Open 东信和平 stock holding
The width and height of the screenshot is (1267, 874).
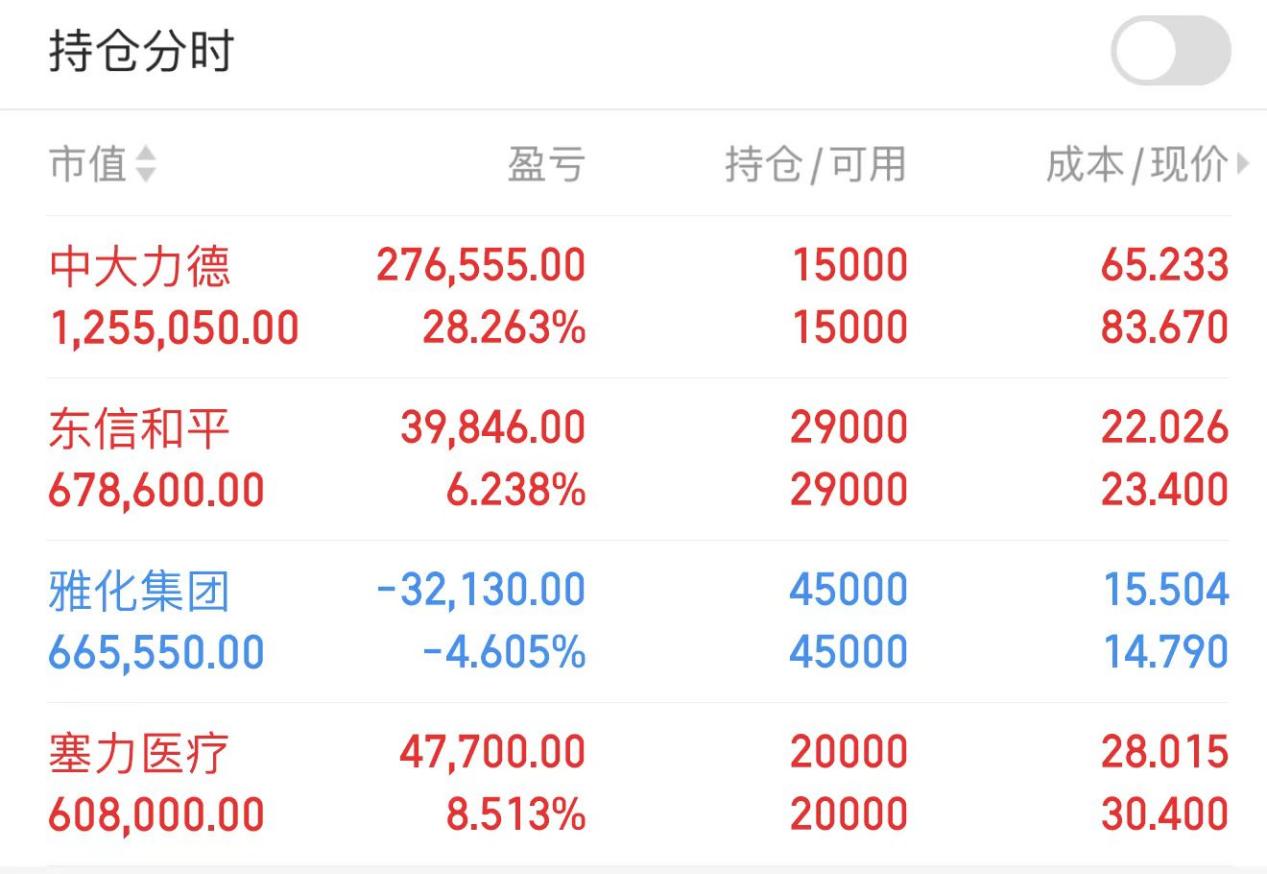pos(140,428)
